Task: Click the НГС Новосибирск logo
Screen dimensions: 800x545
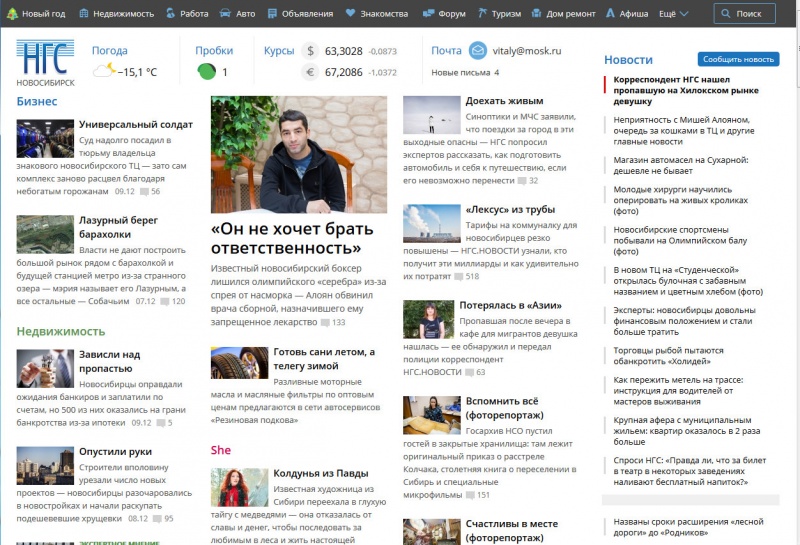Action: pyautogui.click(x=44, y=62)
